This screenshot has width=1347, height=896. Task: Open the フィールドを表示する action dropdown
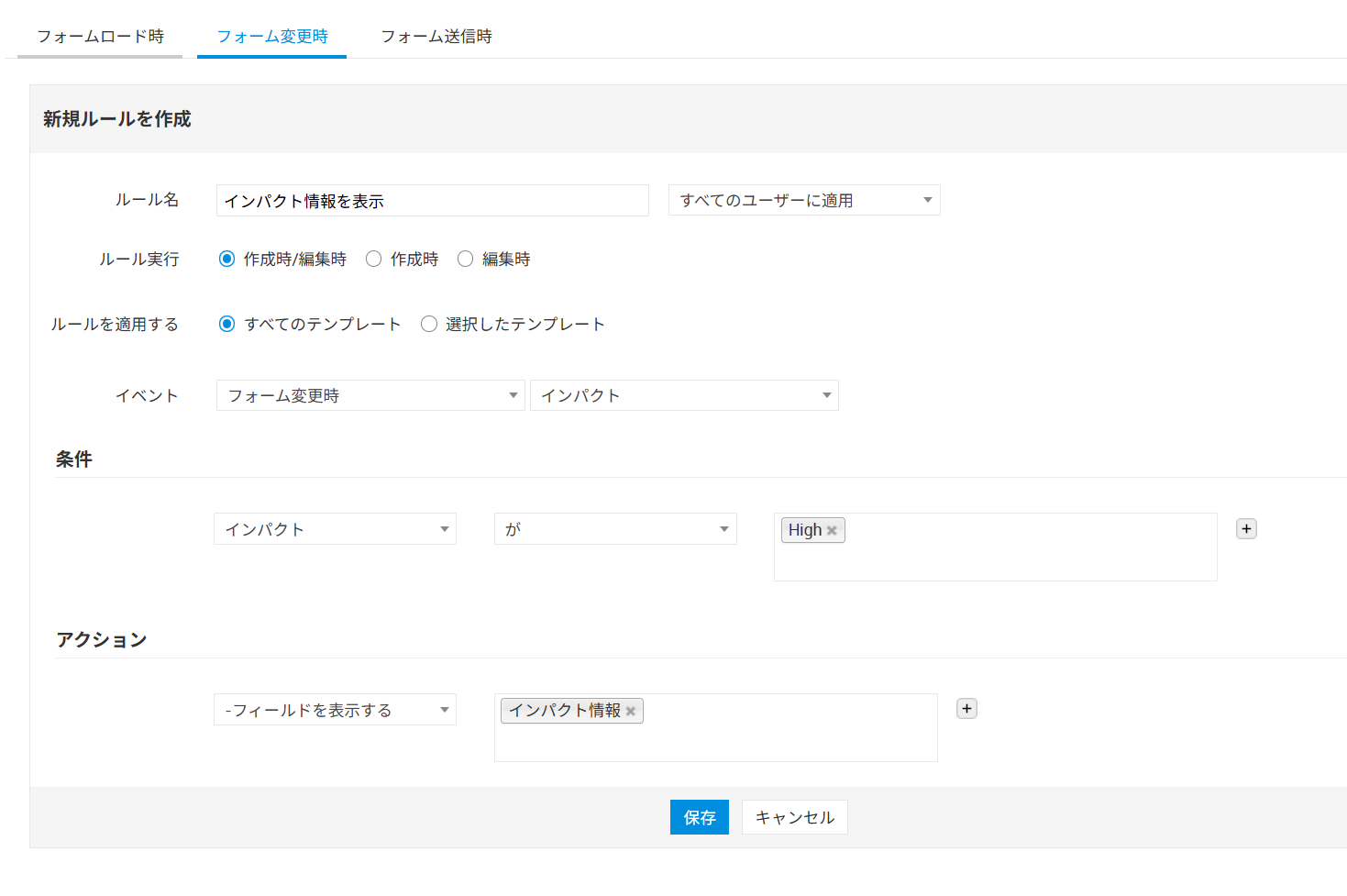[335, 710]
